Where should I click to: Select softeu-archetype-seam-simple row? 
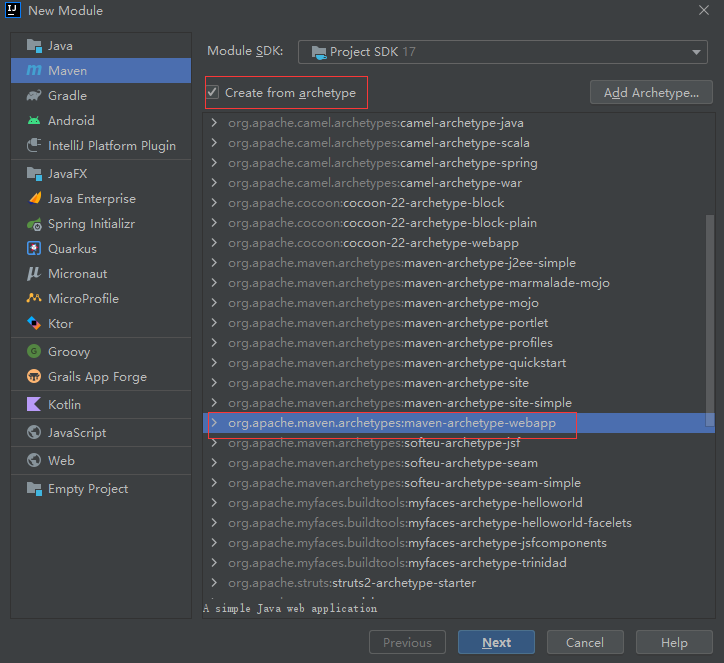459,482
